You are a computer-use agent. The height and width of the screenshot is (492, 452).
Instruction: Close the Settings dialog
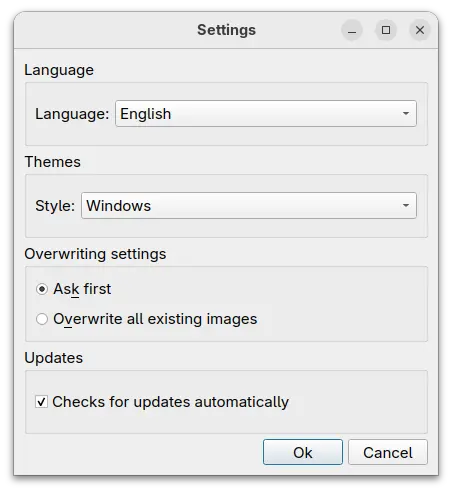pos(420,30)
